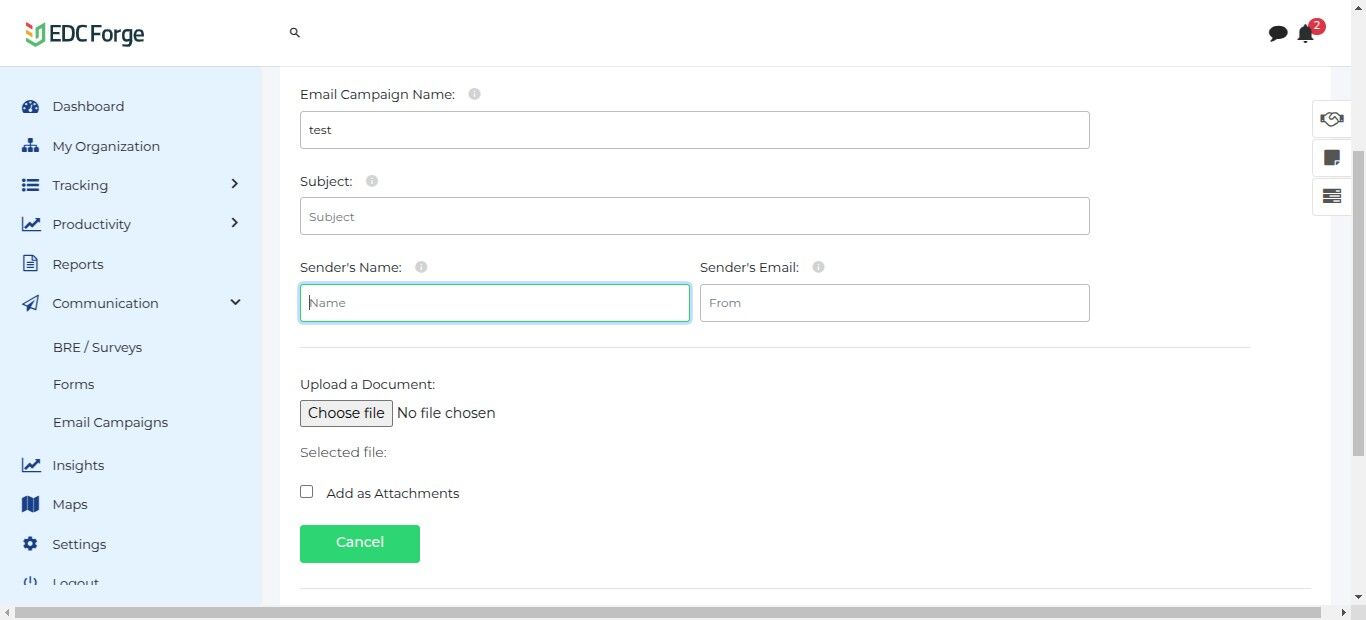This screenshot has height=620, width=1366.
Task: Click info icon beside Email Campaign Name
Action: pos(474,94)
